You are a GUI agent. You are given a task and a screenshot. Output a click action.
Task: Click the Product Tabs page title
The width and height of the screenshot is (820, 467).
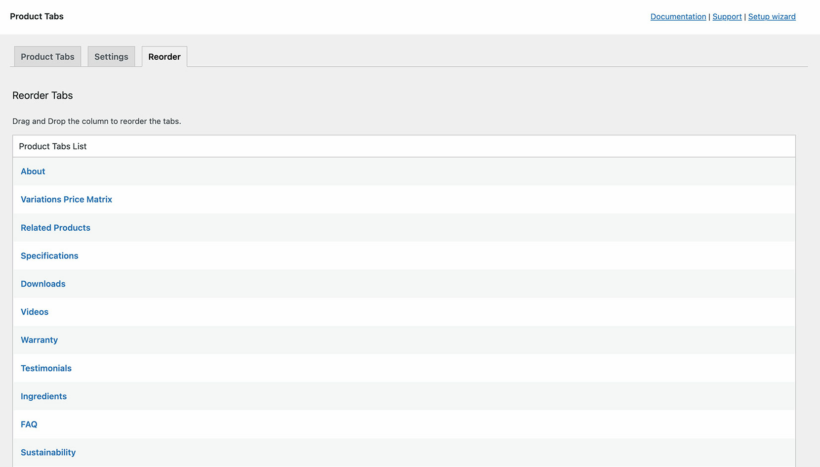pyautogui.click(x=37, y=17)
